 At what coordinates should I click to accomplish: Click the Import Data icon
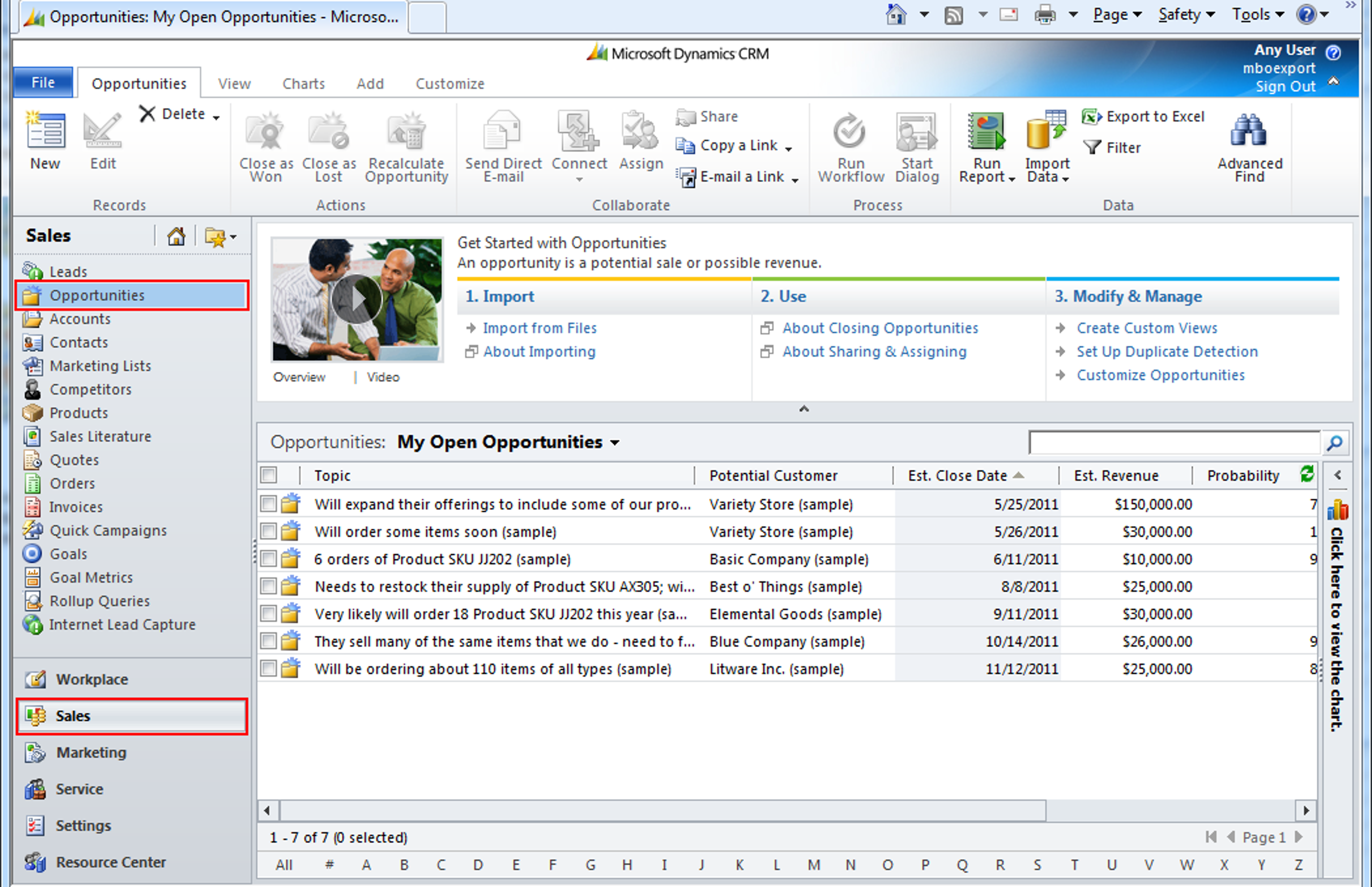click(1046, 130)
